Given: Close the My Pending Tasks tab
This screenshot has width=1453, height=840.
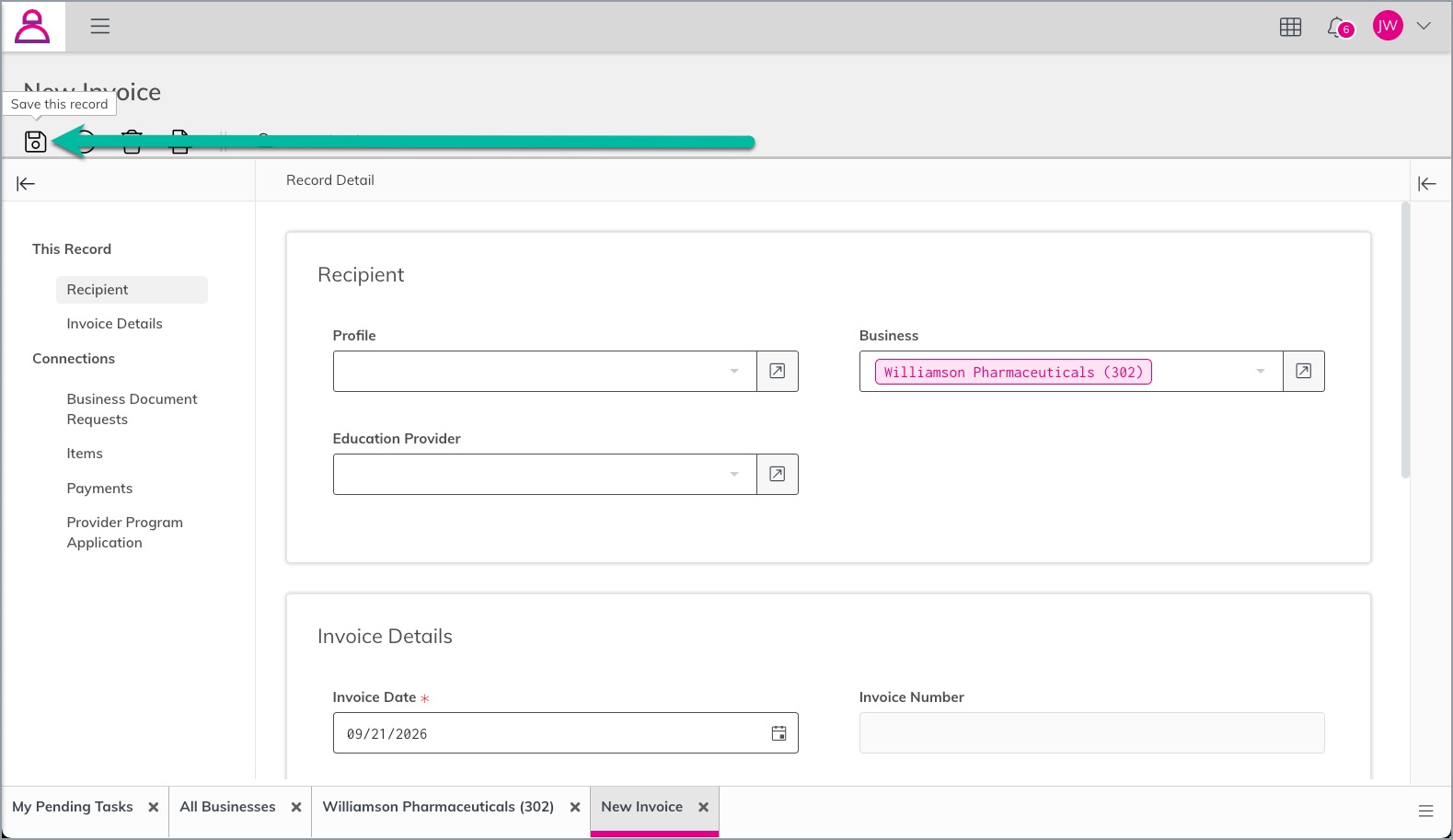Looking at the screenshot, I should coord(154,807).
